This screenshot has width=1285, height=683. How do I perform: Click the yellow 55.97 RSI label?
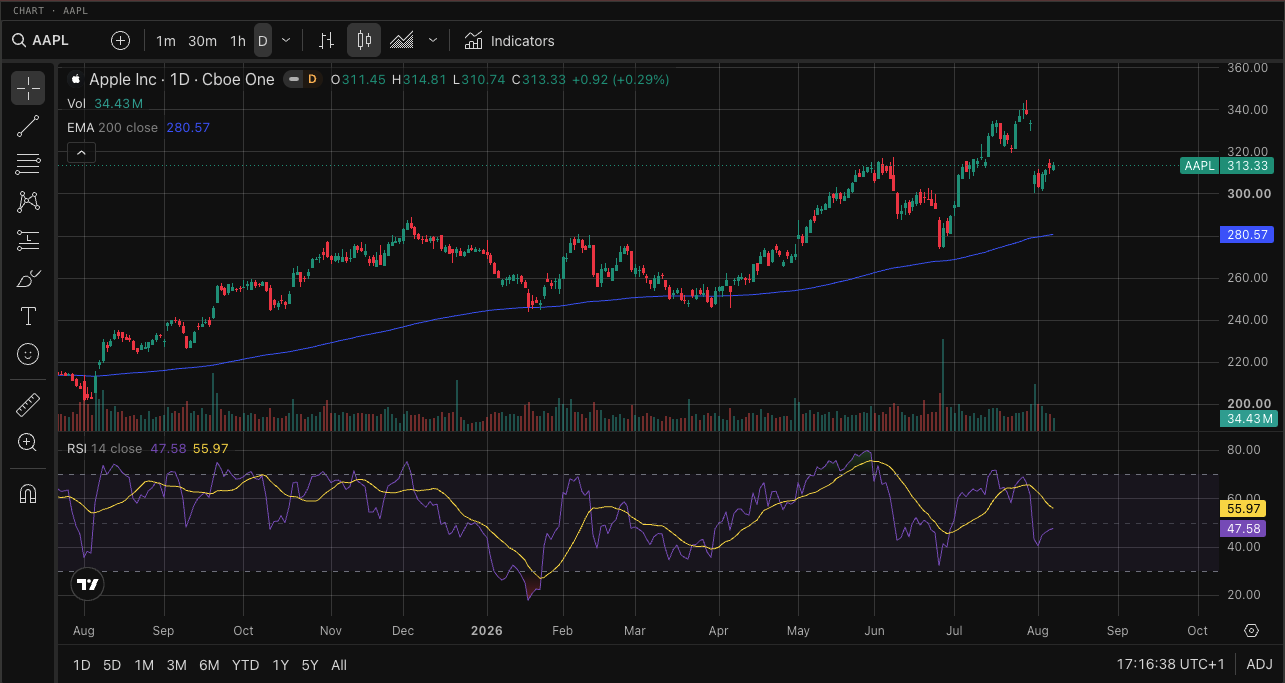click(x=1244, y=509)
